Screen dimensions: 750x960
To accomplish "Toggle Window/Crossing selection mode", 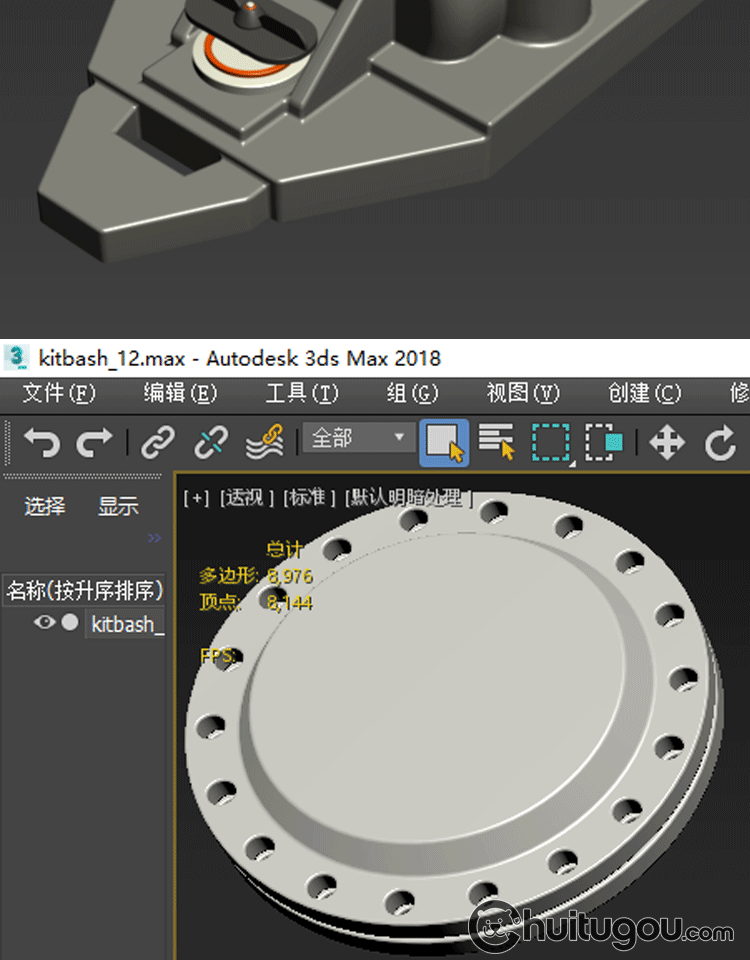I will [x=604, y=442].
